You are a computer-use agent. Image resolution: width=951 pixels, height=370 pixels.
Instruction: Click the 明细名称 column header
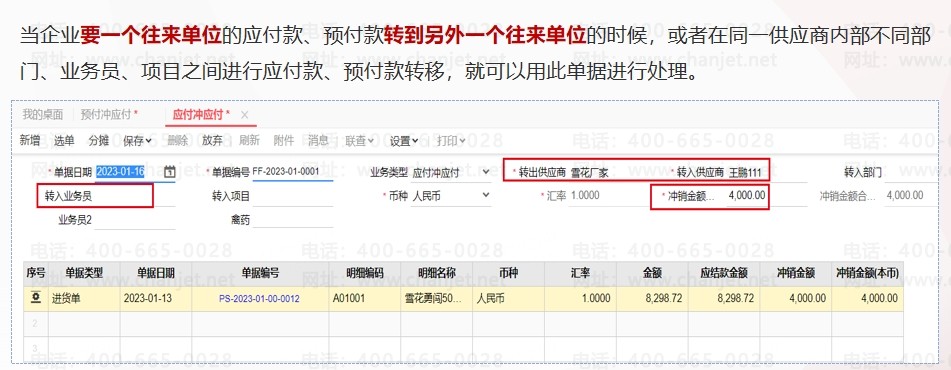pos(437,274)
